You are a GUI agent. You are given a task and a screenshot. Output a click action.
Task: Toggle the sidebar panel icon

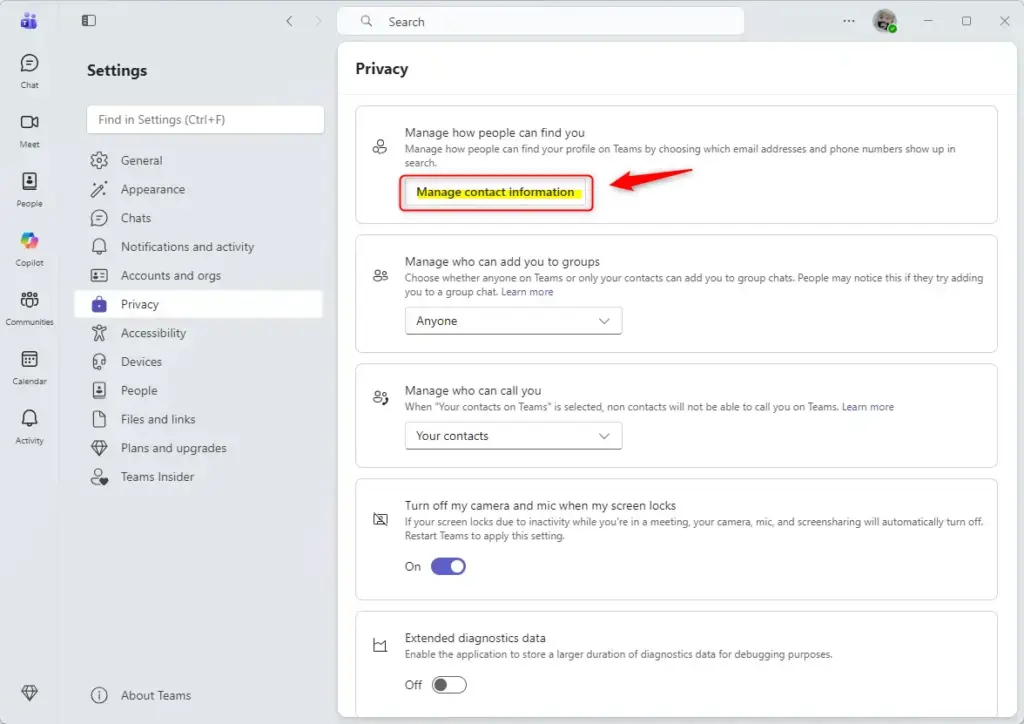pos(89,21)
